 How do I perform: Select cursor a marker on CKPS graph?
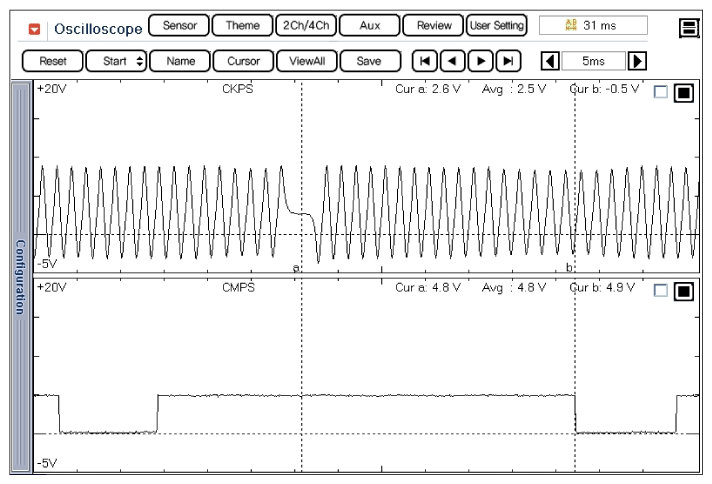pos(297,268)
